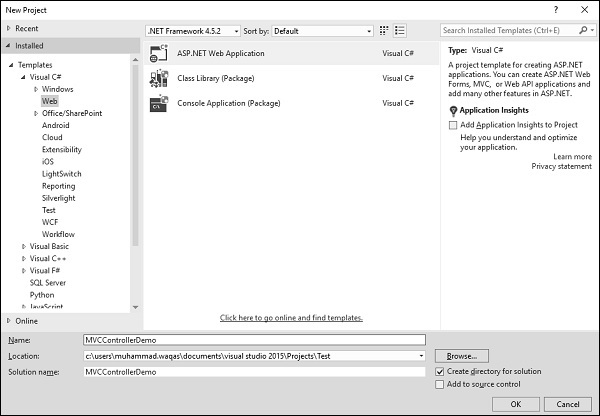
Task: Select the ASP.NET Web Application template icon
Action: click(158, 54)
